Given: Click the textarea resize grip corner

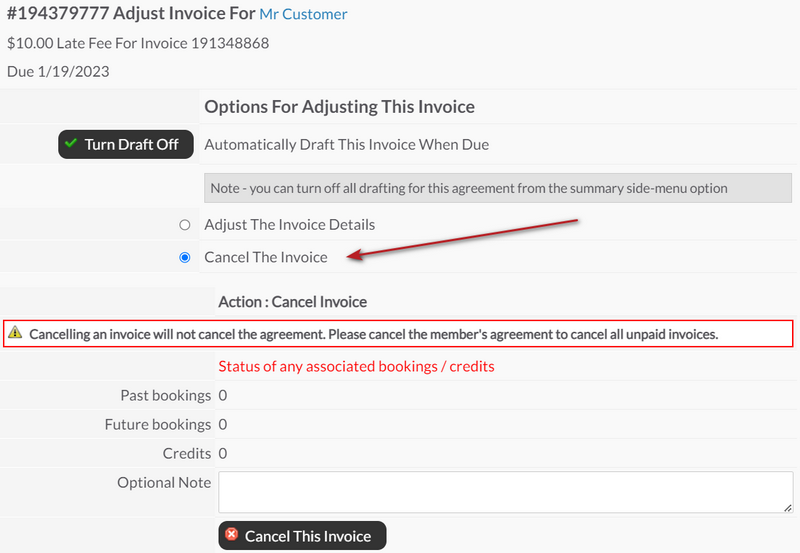Looking at the screenshot, I should tap(788, 508).
